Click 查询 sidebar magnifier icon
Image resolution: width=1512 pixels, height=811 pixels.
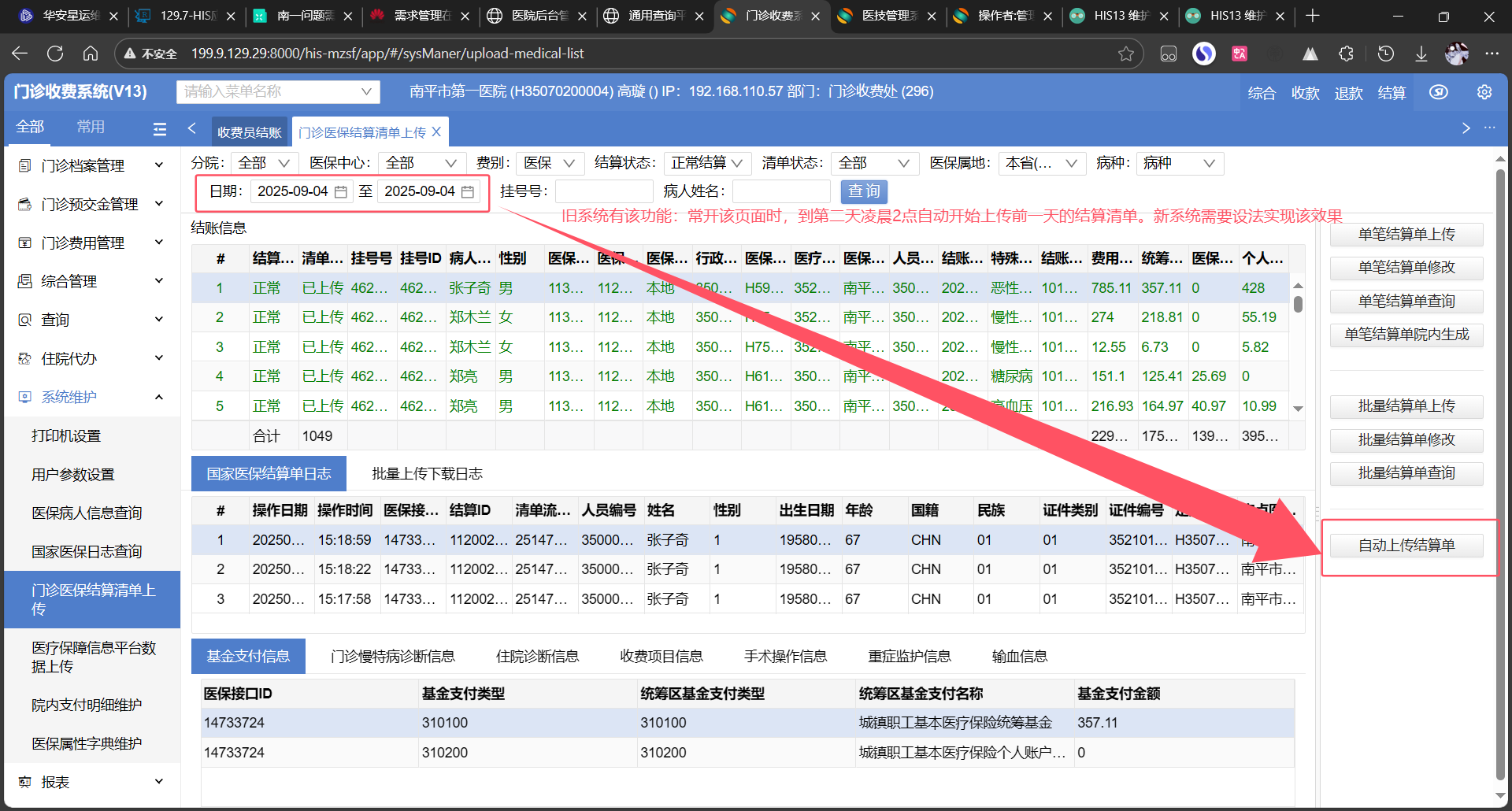point(25,320)
